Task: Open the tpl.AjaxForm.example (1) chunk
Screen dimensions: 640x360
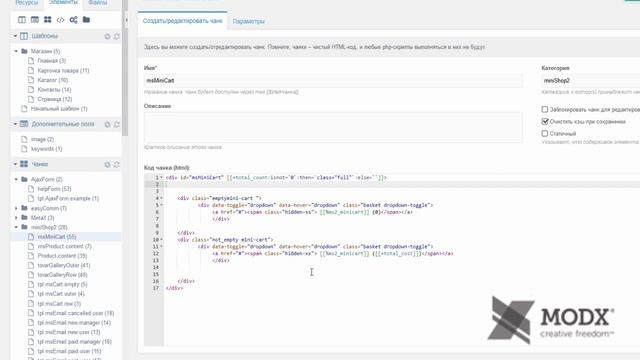Action: pyautogui.click(x=68, y=198)
